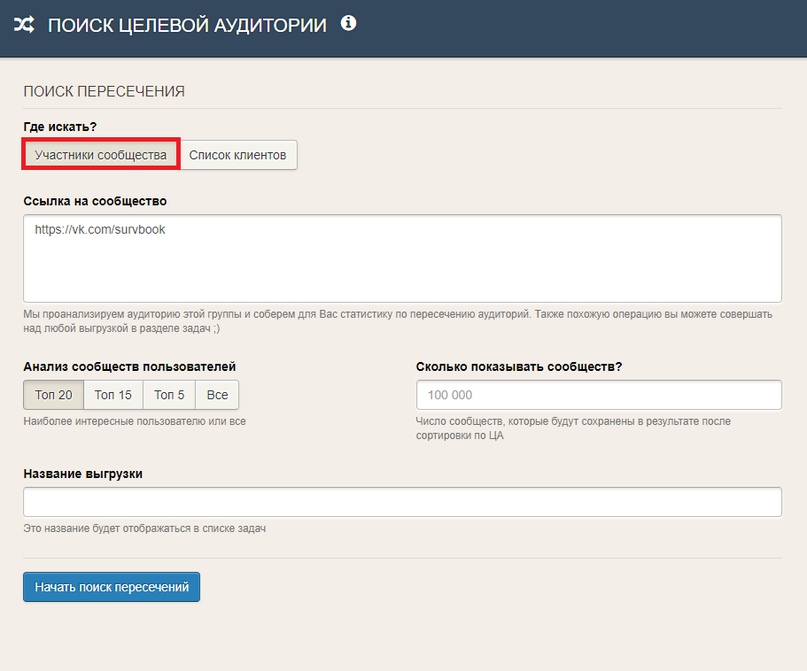Click the "Ссылка на сообщество" label
Screen dimensions: 807x671
[x=95, y=201]
